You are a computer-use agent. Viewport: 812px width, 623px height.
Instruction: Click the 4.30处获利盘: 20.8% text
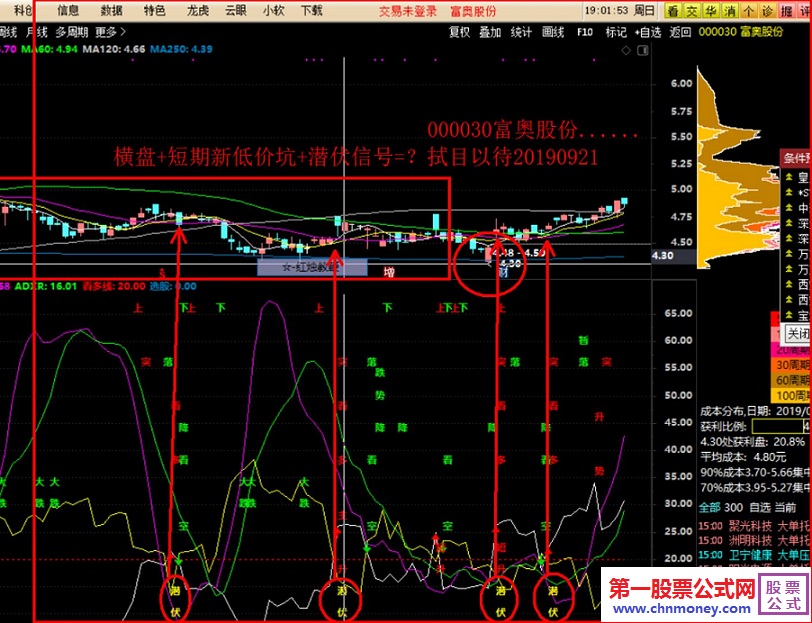[752, 442]
